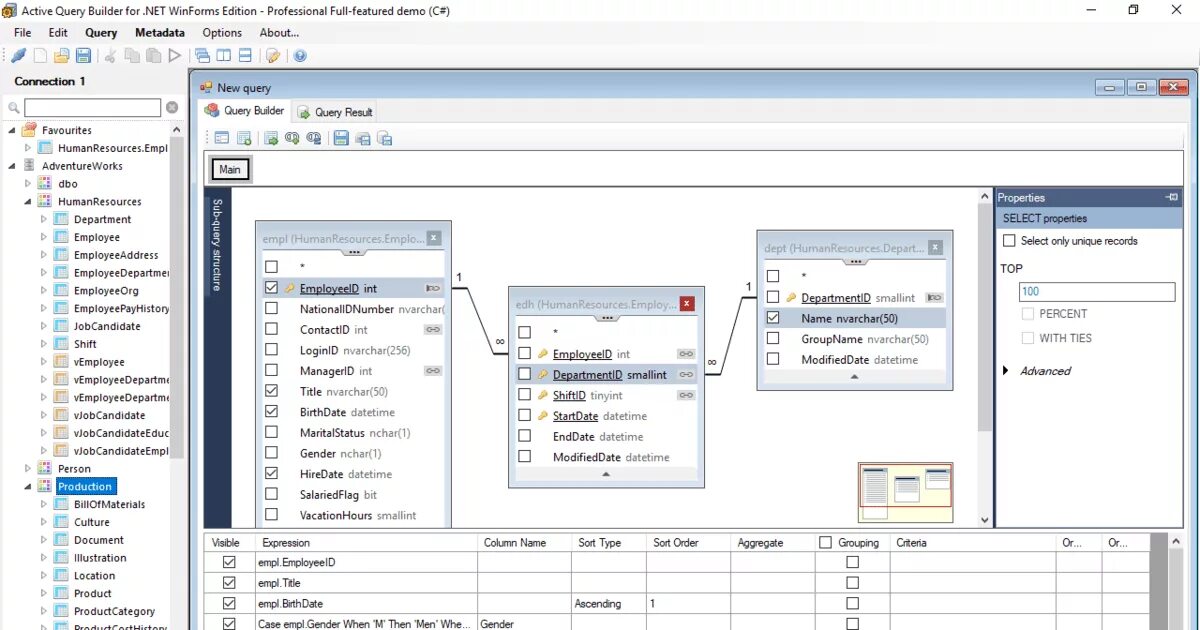Switch to the Query Result tab
This screenshot has height=630, width=1200.
point(335,112)
